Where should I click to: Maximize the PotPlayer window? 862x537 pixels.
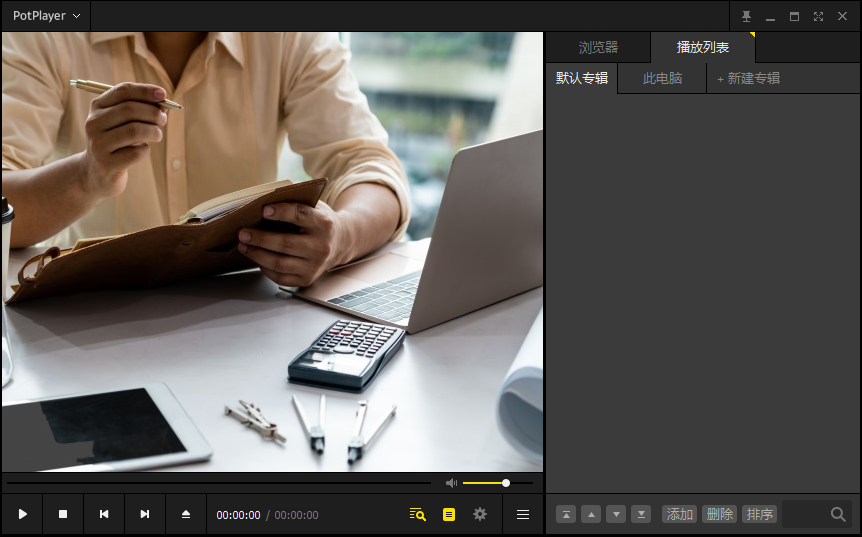point(794,16)
